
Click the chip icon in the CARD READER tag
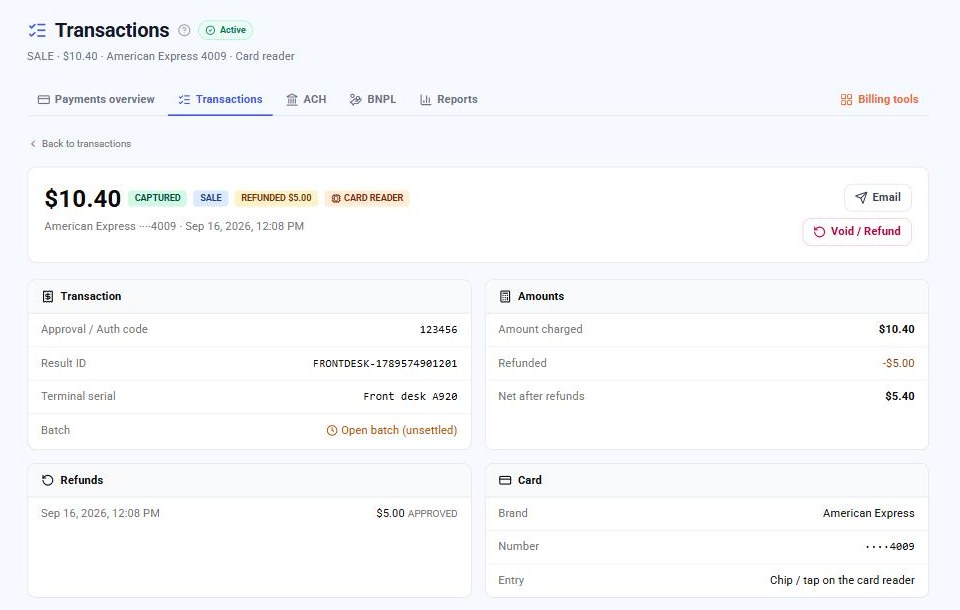[336, 198]
